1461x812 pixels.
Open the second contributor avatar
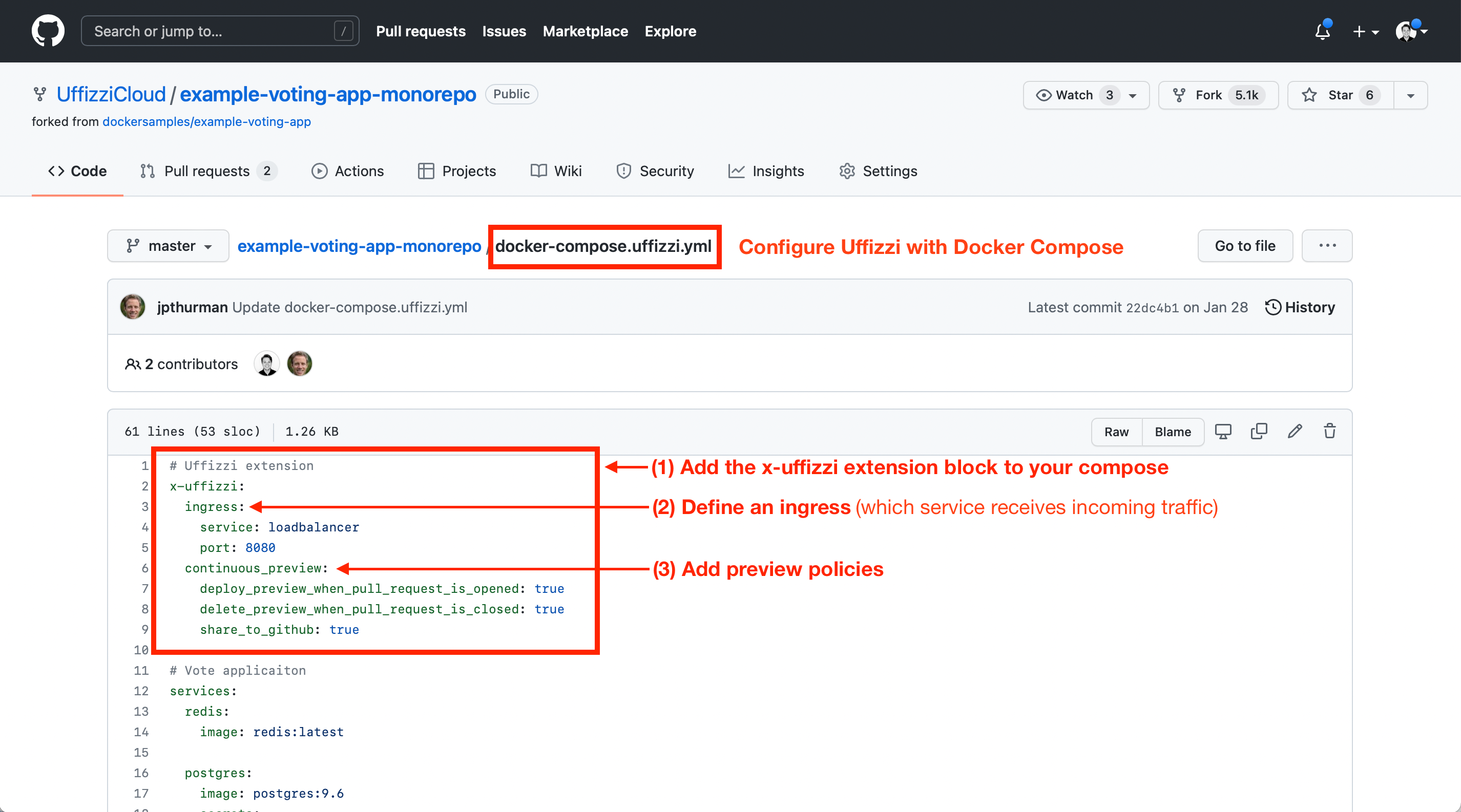(x=300, y=364)
